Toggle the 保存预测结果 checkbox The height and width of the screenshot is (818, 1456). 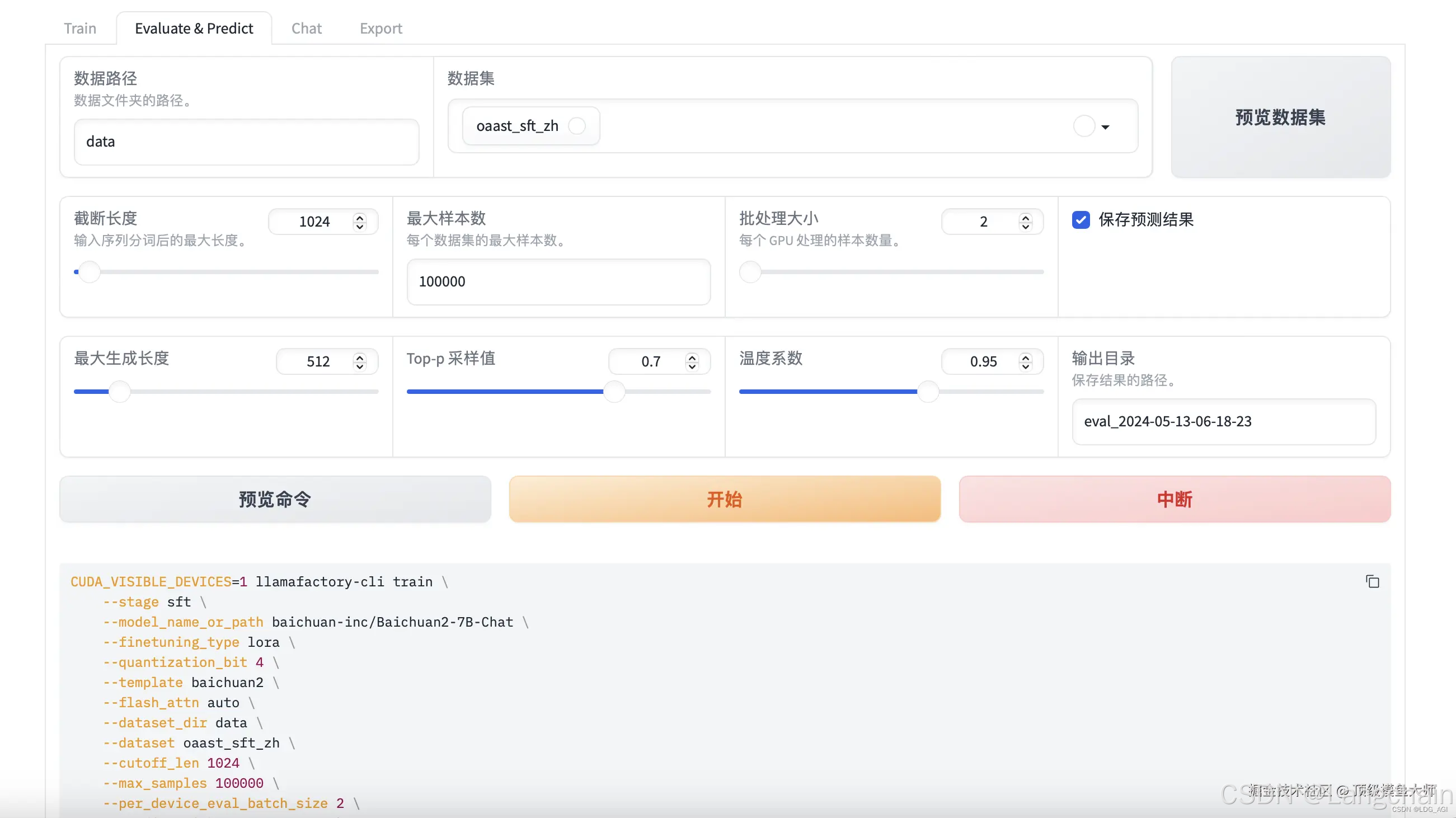click(x=1081, y=219)
